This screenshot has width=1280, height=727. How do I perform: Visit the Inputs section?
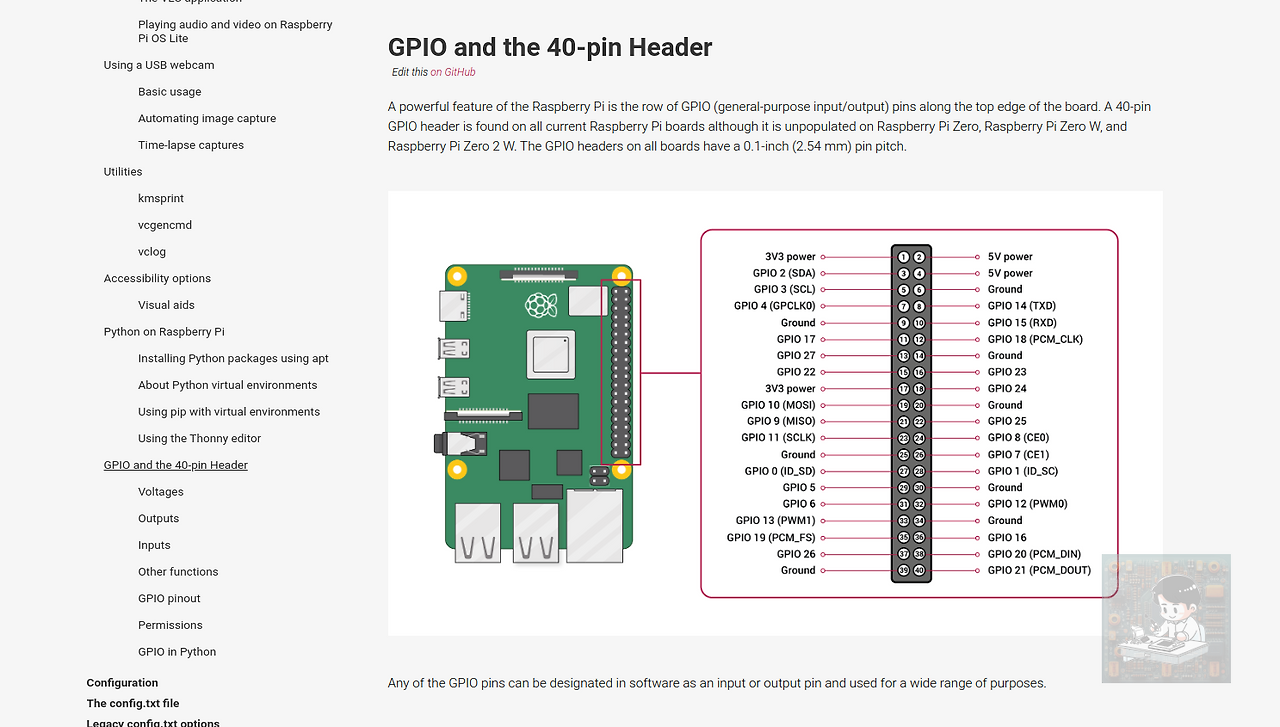tap(154, 545)
